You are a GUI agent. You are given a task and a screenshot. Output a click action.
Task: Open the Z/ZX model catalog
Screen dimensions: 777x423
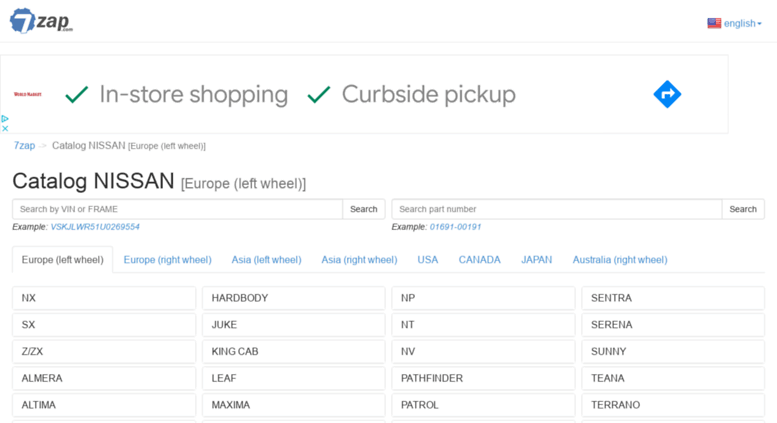coord(104,352)
